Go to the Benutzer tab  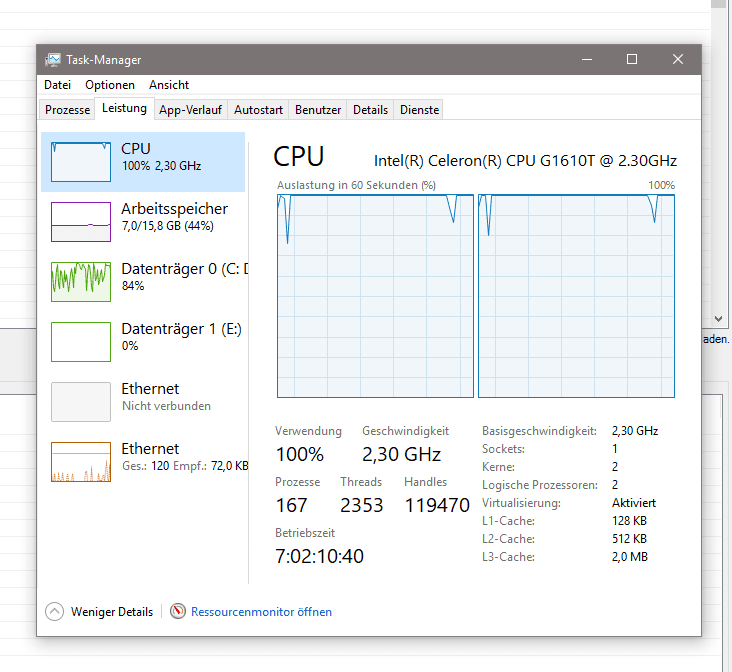[318, 110]
